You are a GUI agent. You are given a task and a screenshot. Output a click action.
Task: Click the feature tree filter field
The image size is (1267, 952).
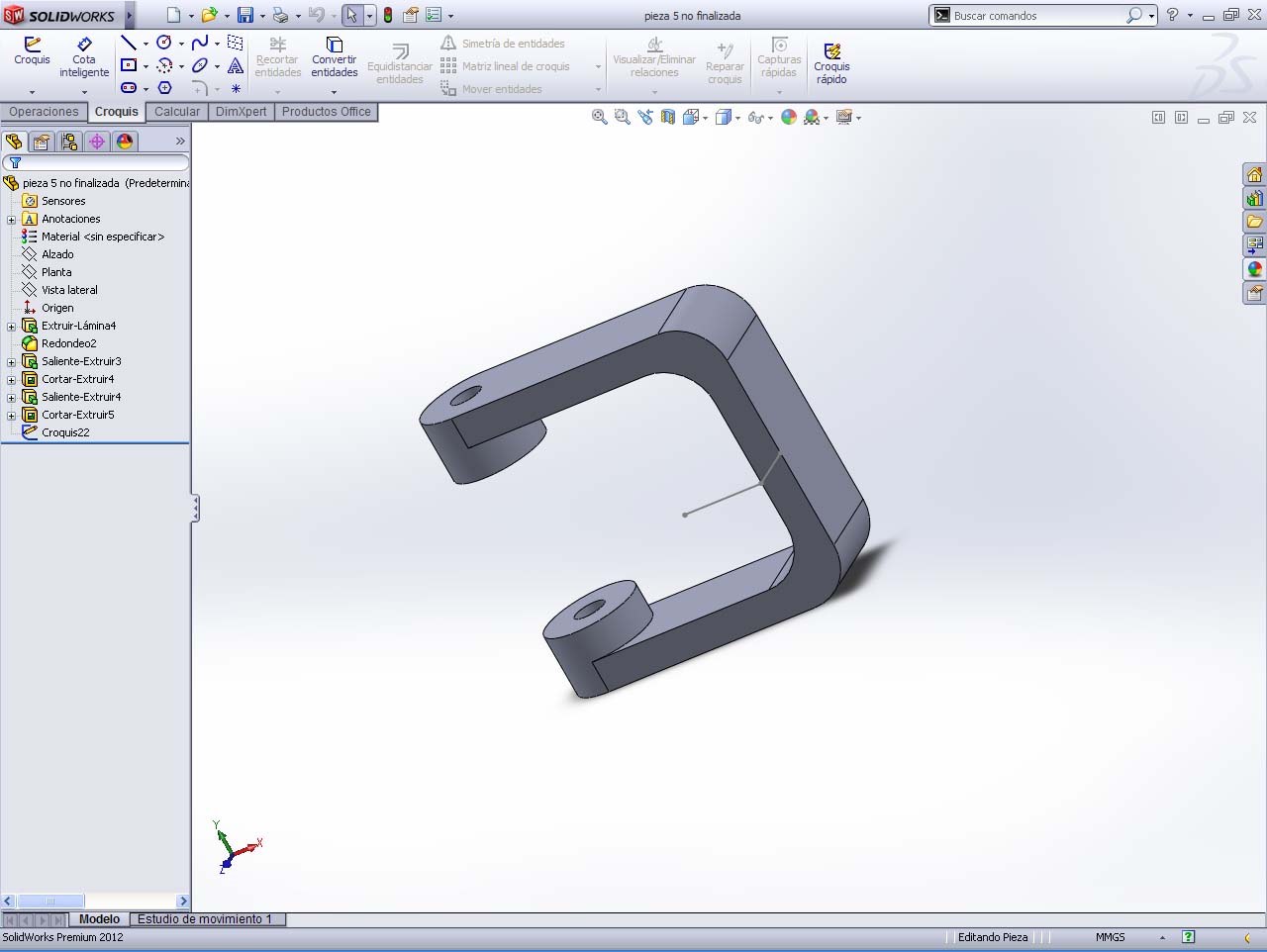[x=95, y=163]
